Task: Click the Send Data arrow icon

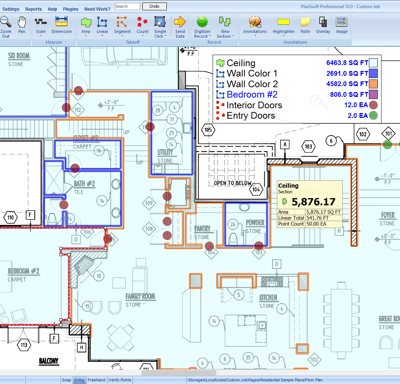Action: click(180, 22)
